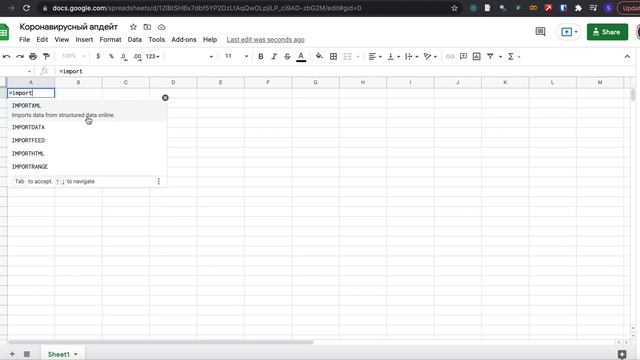Open the suggestions popup more options menu

159,181
